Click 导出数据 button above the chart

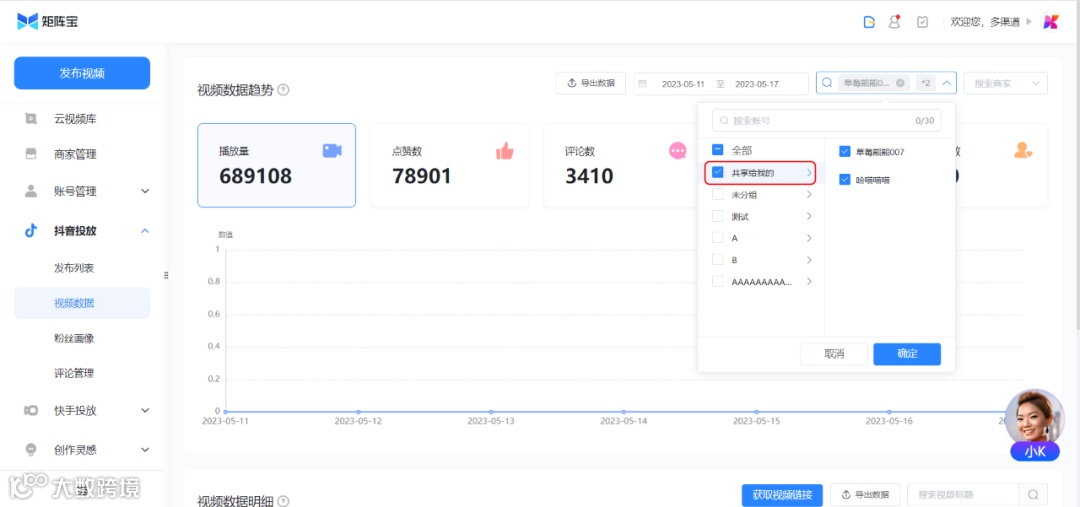[x=590, y=83]
